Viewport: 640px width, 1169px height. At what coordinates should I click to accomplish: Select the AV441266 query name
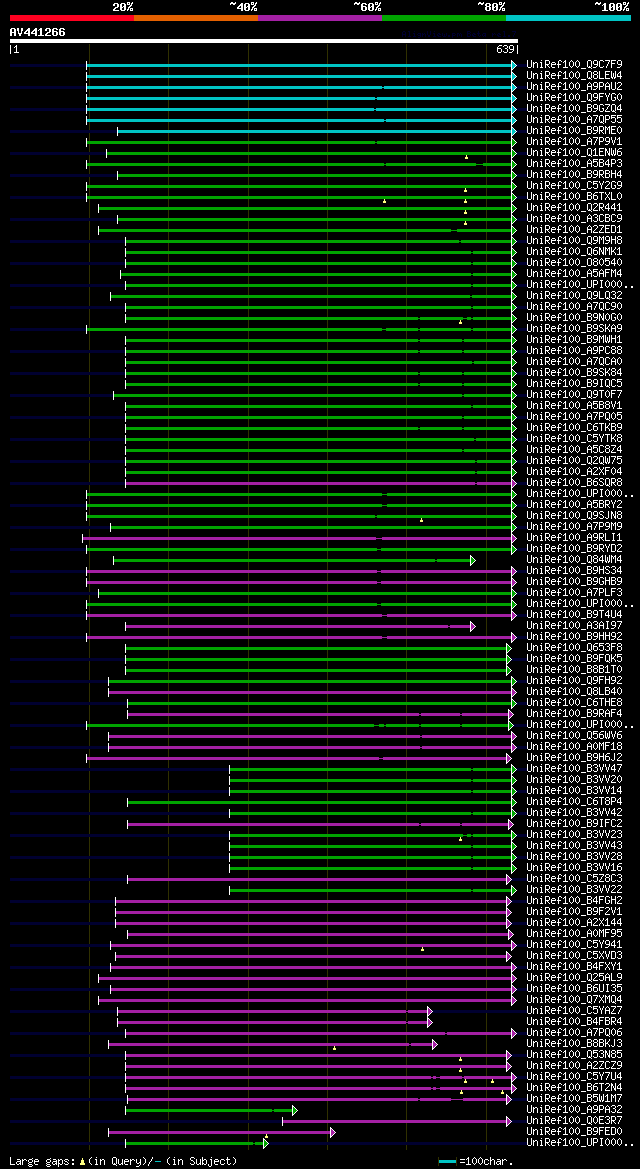pyautogui.click(x=37, y=32)
